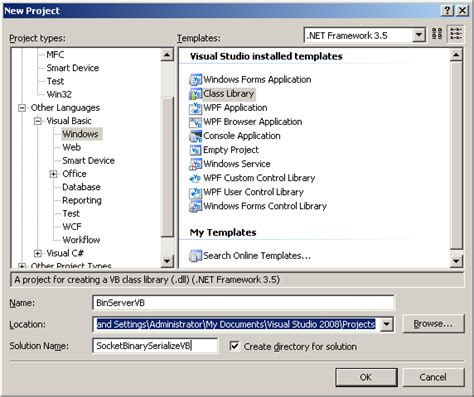This screenshot has width=474, height=397.
Task: Select Office under Visual Basic
Action: (74, 174)
